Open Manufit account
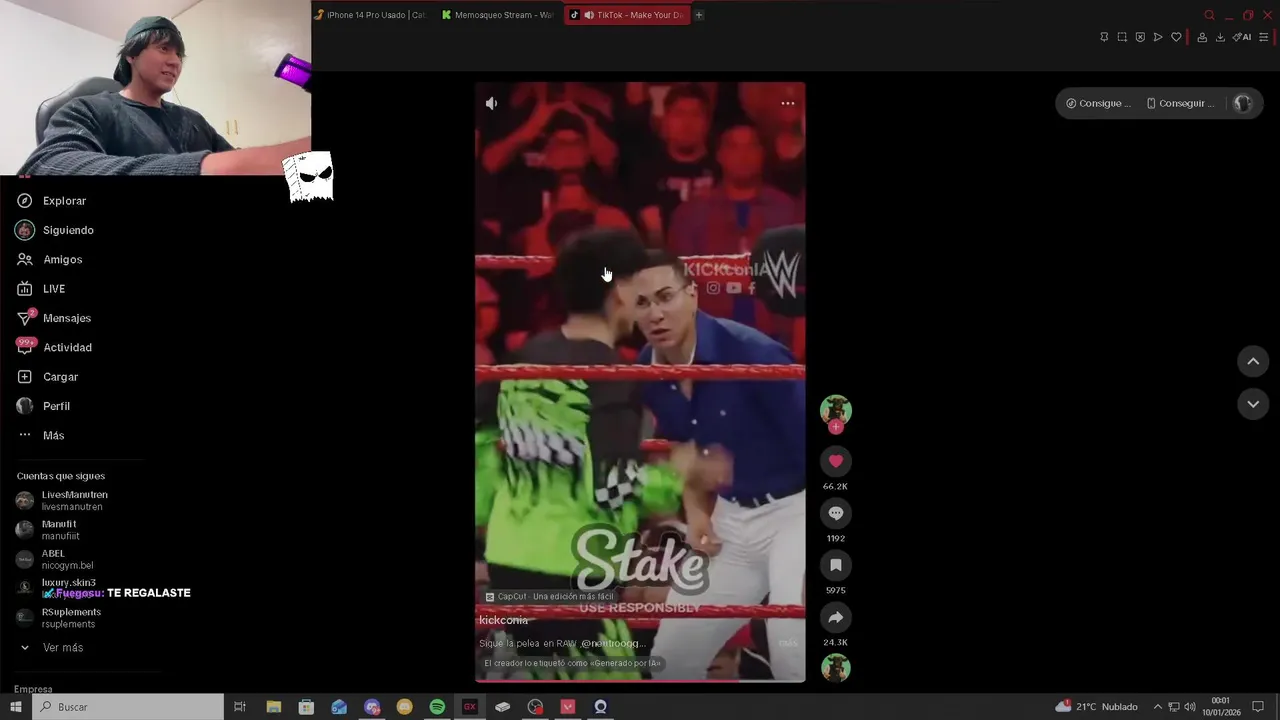 click(48, 530)
